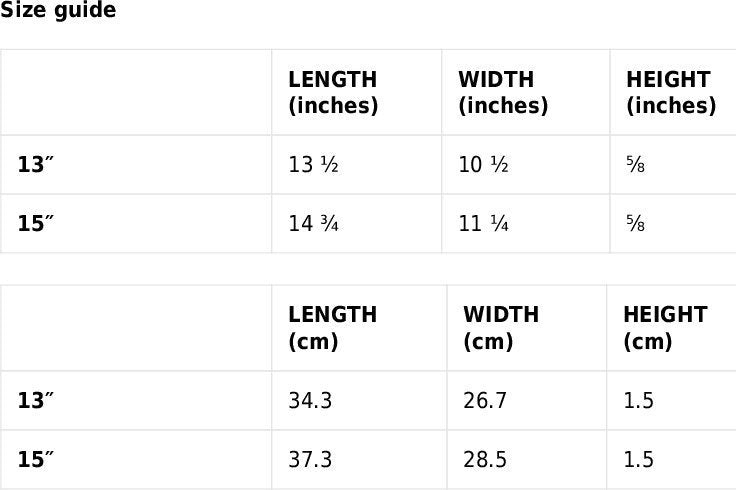Click the 15″ row label in cm table
Image resolution: width=736 pixels, height=490 pixels.
[x=35, y=460]
